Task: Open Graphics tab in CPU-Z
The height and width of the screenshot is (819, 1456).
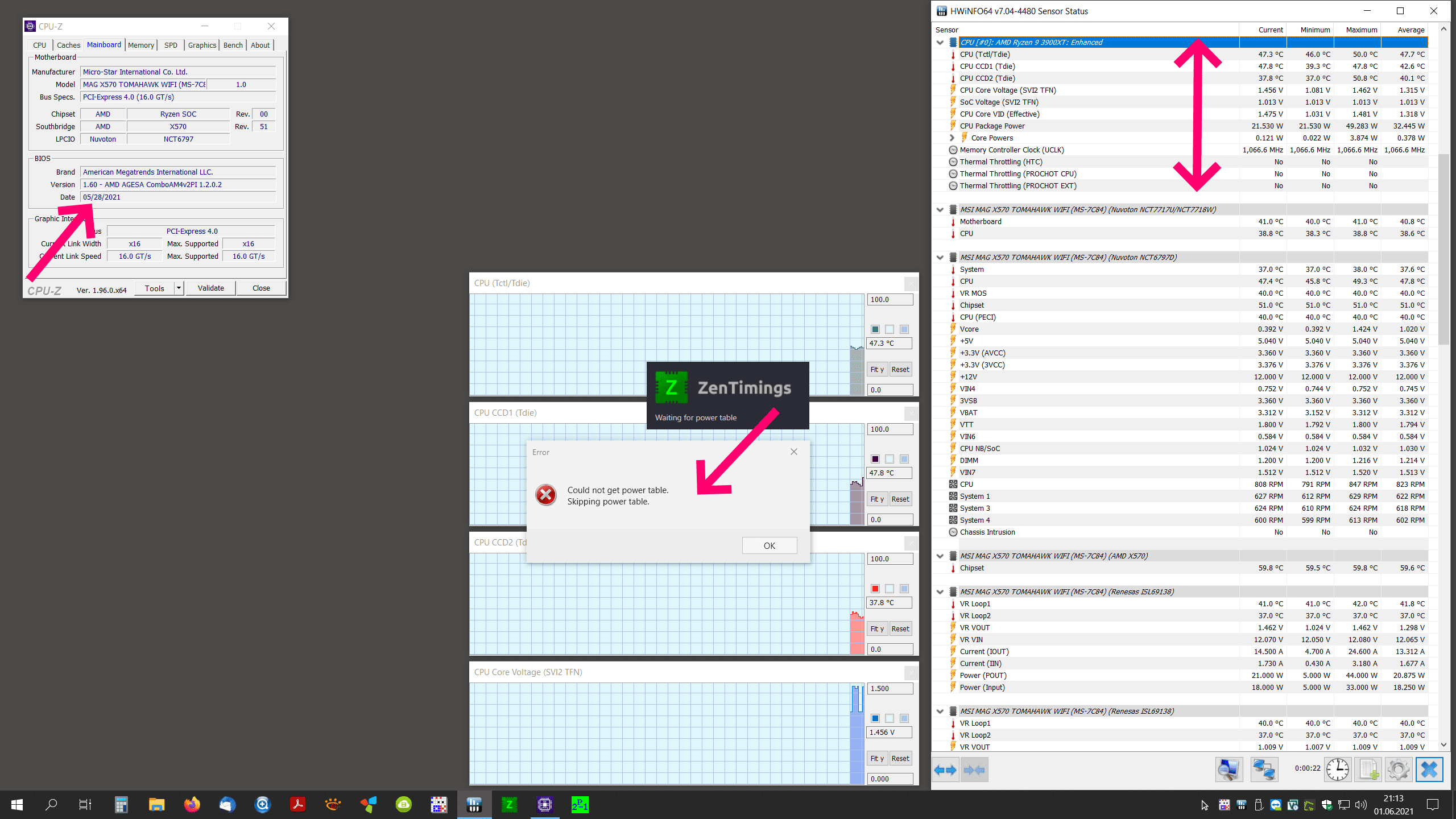Action: pyautogui.click(x=202, y=45)
